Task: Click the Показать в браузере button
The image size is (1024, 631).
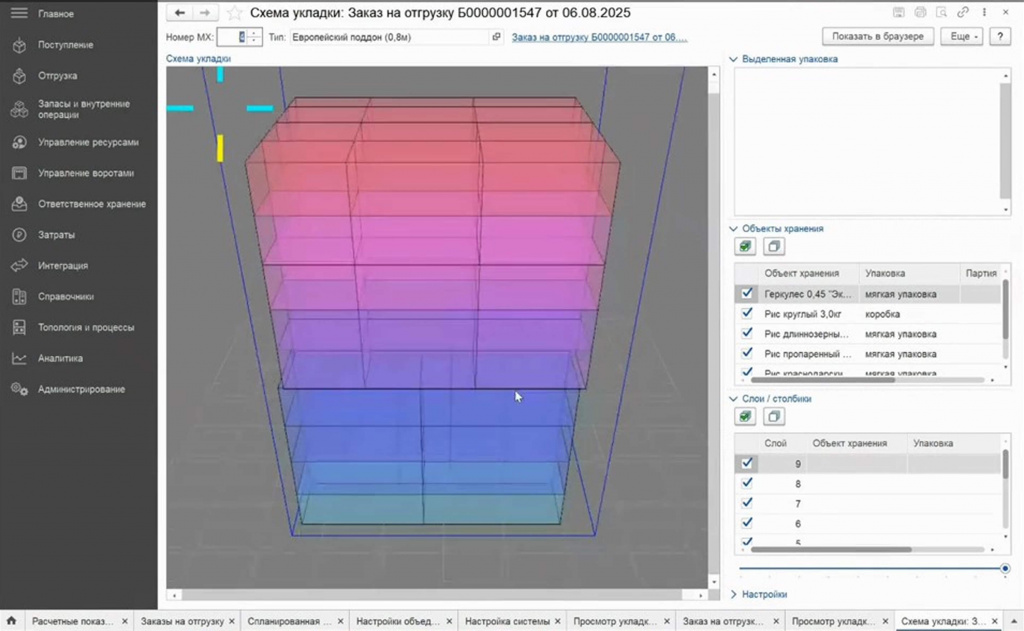Action: click(878, 37)
